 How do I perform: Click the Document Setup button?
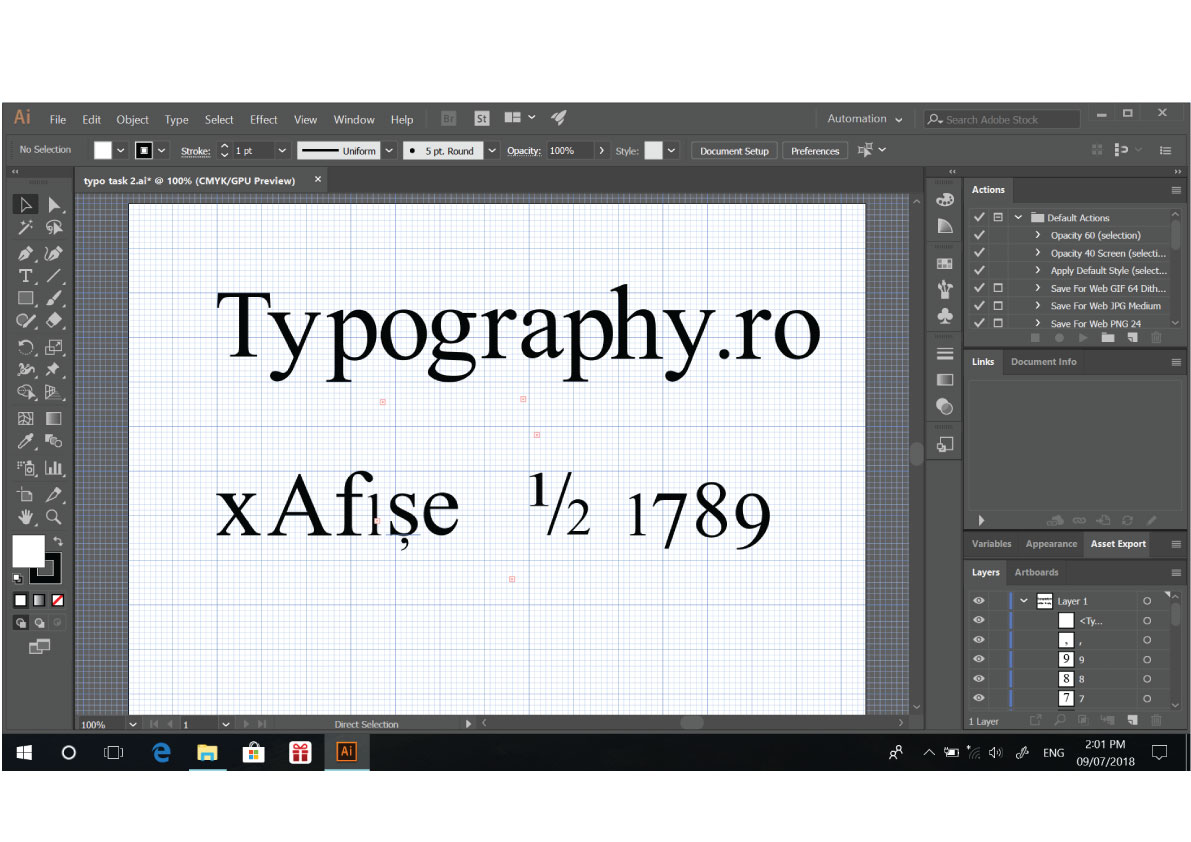click(x=734, y=150)
